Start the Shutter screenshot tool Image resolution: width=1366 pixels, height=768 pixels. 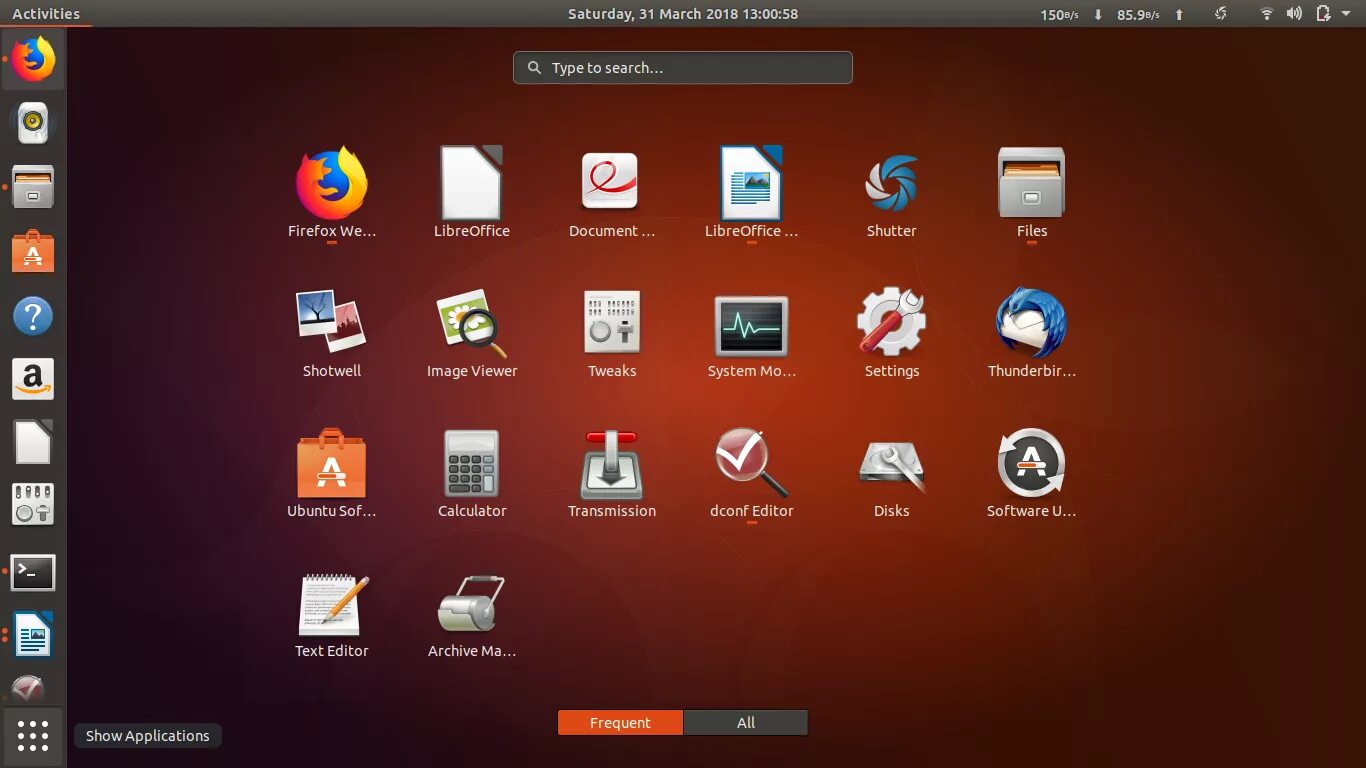click(891, 184)
